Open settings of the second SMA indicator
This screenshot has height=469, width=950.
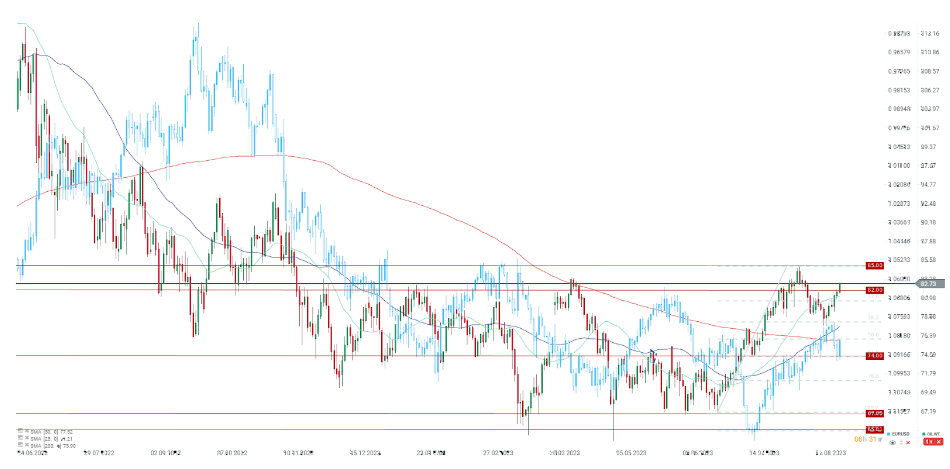21,437
